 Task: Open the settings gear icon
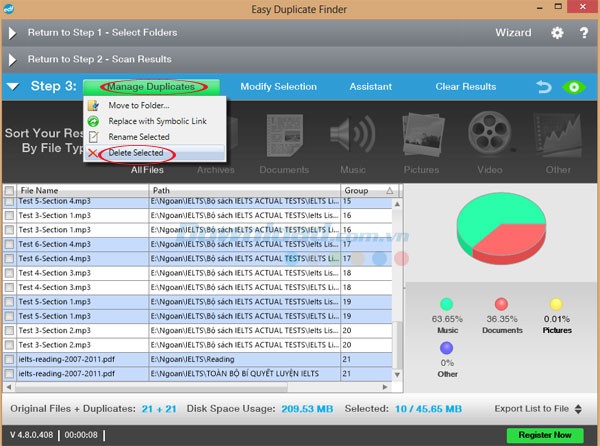click(558, 32)
